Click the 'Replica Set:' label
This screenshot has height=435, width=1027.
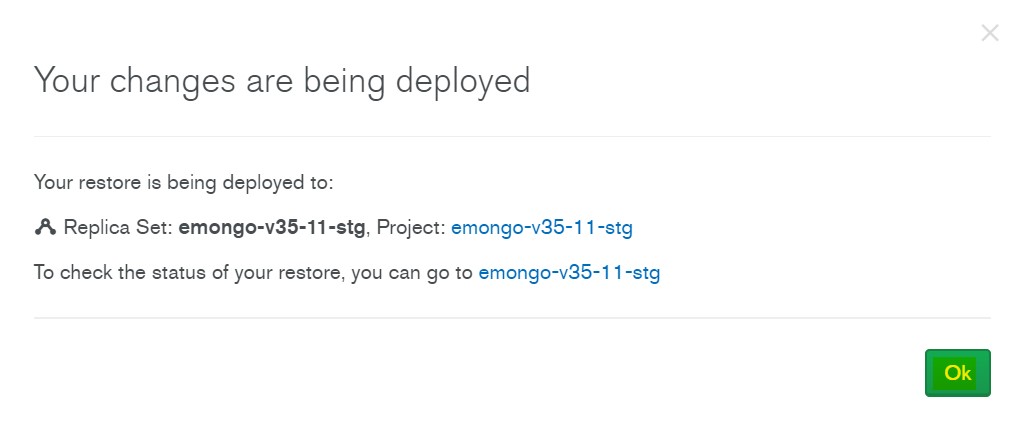[x=118, y=227]
